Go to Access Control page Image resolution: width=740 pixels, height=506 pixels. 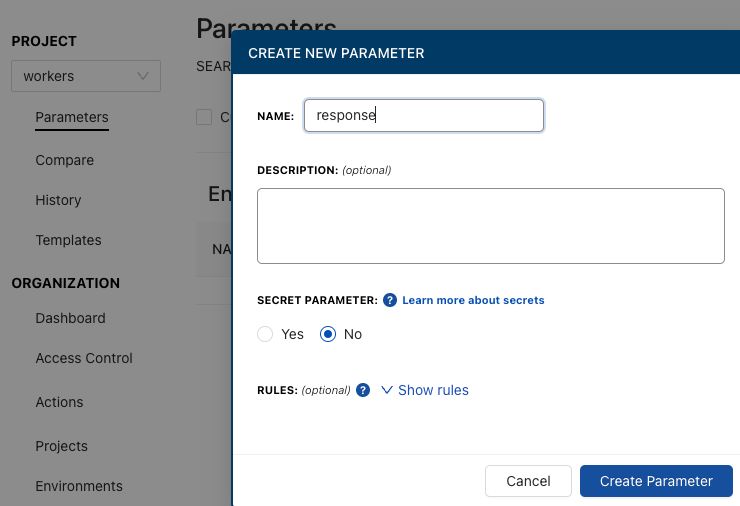84,358
